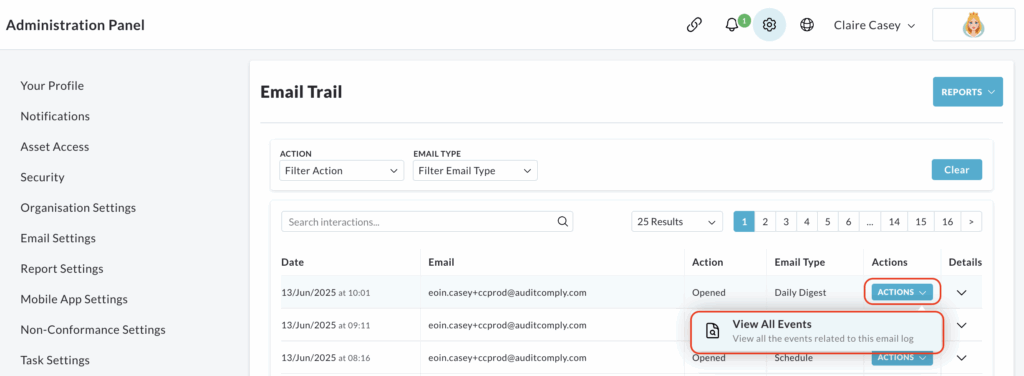Screen dimensions: 1024x376
Task: Open the notifications bell icon
Action: click(x=732, y=25)
